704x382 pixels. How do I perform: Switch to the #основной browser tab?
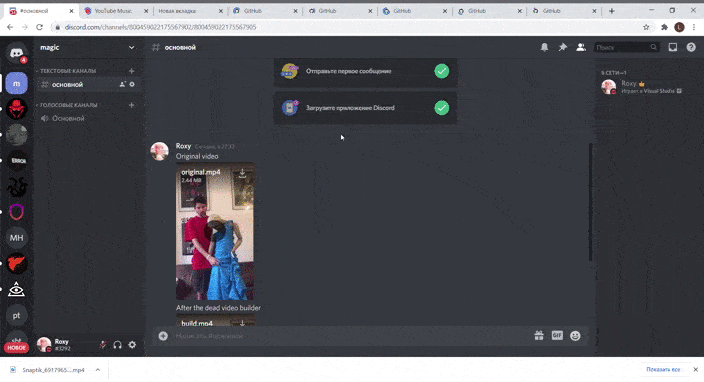pos(41,11)
